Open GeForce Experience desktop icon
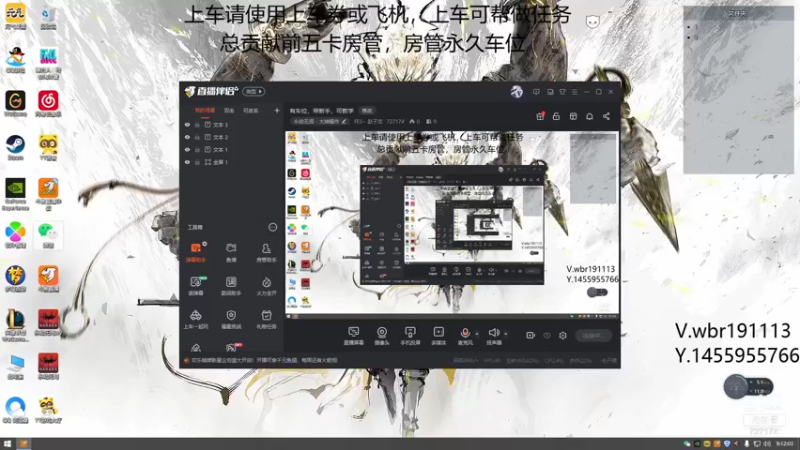The image size is (800, 450). click(x=15, y=194)
